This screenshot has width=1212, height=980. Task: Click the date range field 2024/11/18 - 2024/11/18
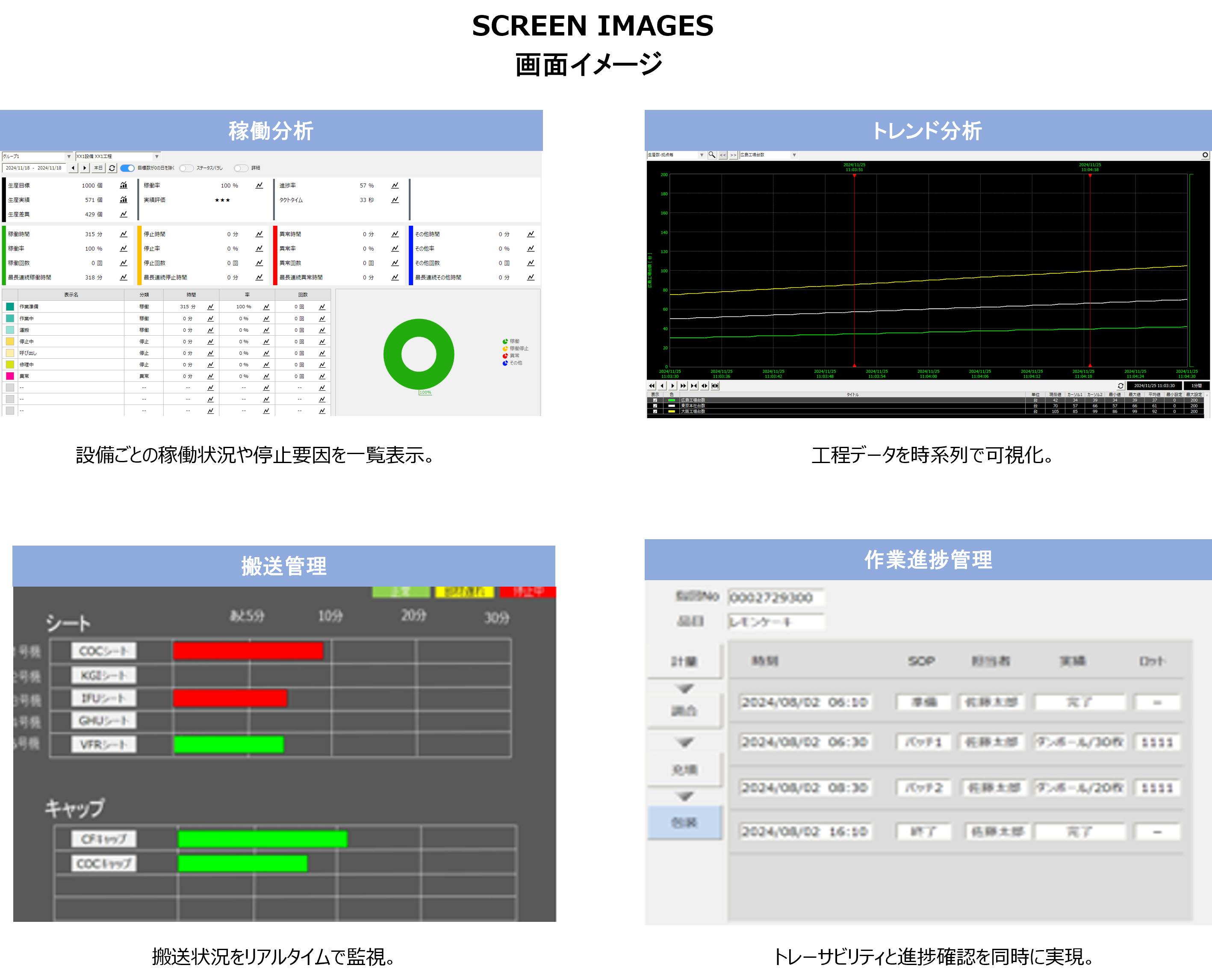pyautogui.click(x=34, y=168)
